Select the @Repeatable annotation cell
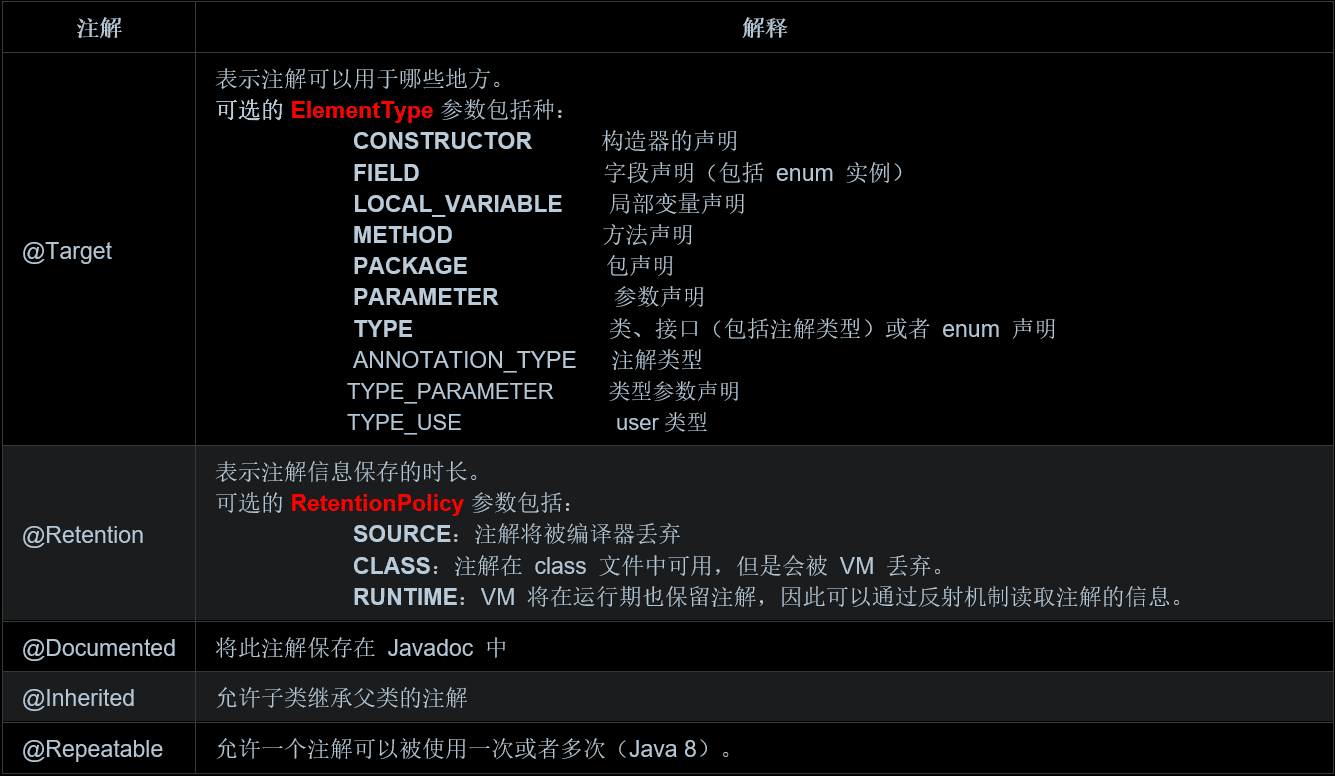 92,749
